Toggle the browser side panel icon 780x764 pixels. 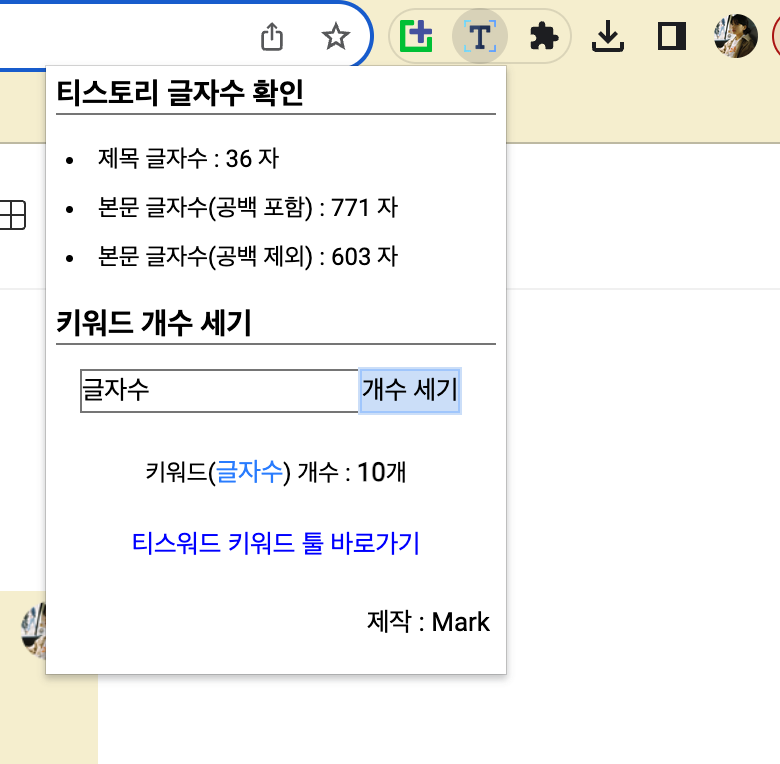[x=672, y=36]
